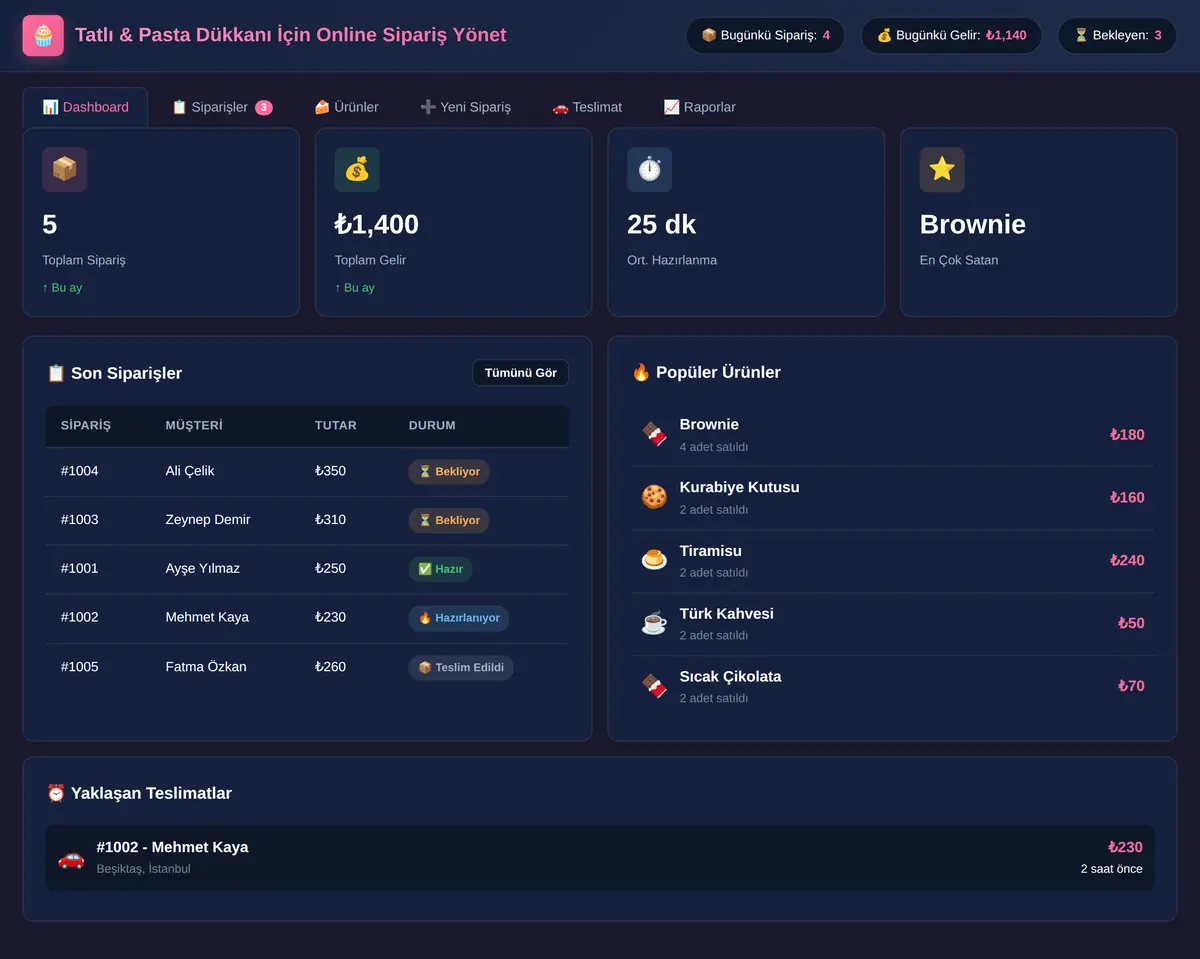The height and width of the screenshot is (959, 1200).
Task: Switch to the Ürünler tab
Action: click(346, 107)
